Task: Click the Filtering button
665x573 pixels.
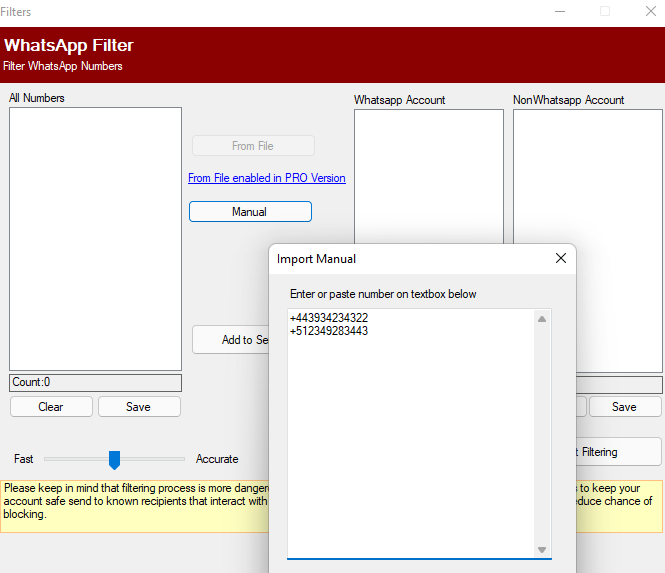Action: (618, 452)
